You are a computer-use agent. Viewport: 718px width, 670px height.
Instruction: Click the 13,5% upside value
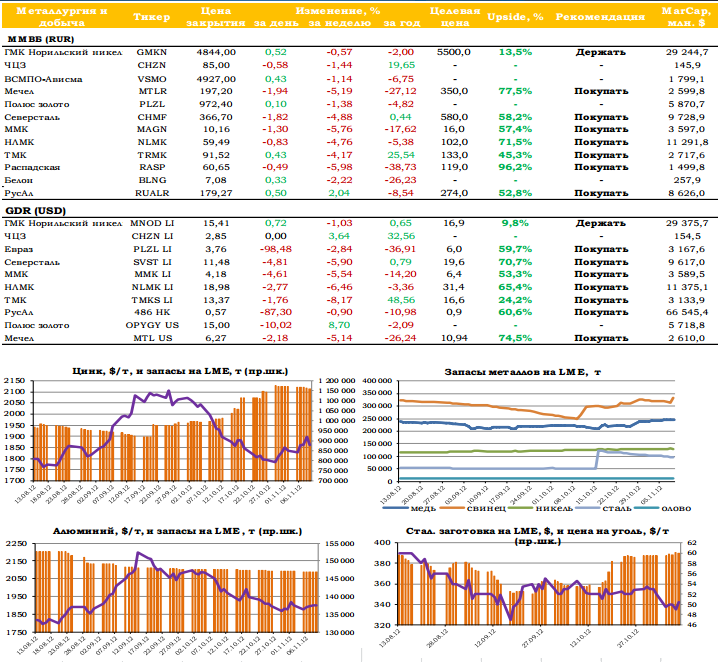tap(515, 52)
